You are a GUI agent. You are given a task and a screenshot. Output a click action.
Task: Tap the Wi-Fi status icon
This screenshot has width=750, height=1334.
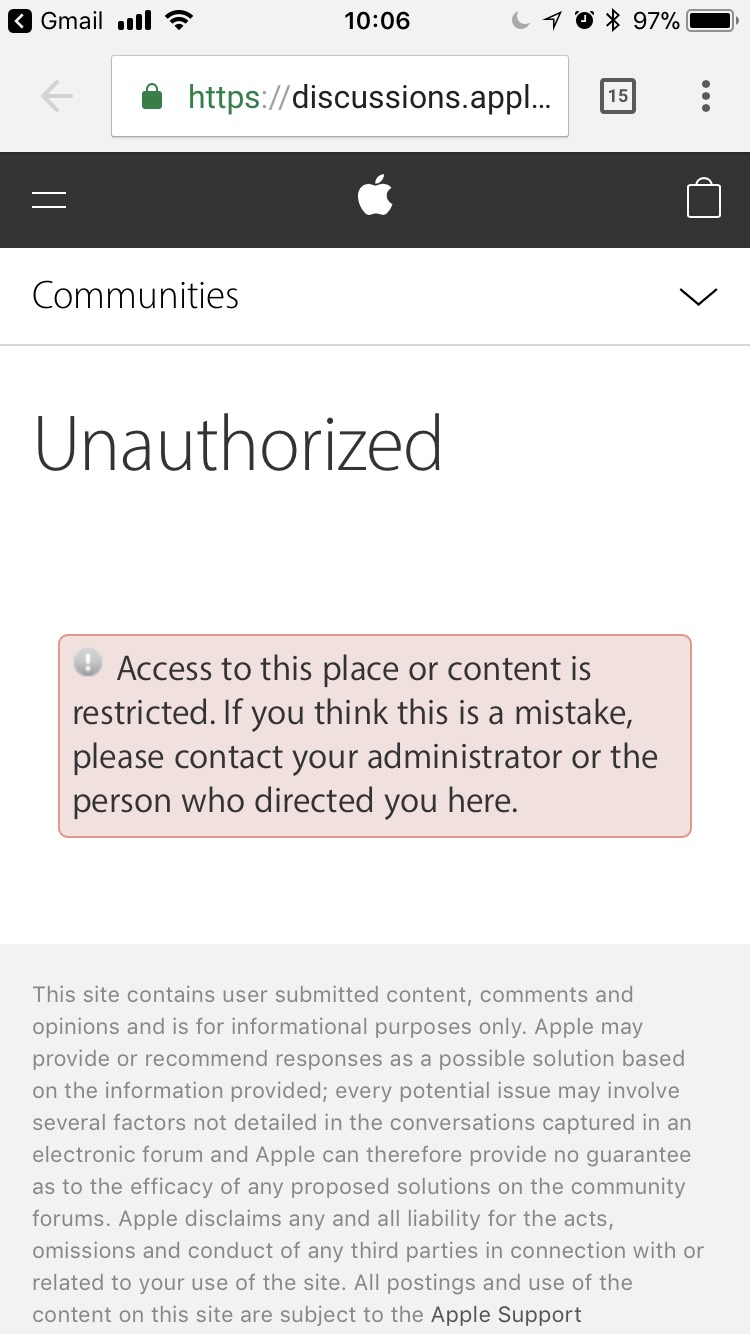pyautogui.click(x=180, y=20)
